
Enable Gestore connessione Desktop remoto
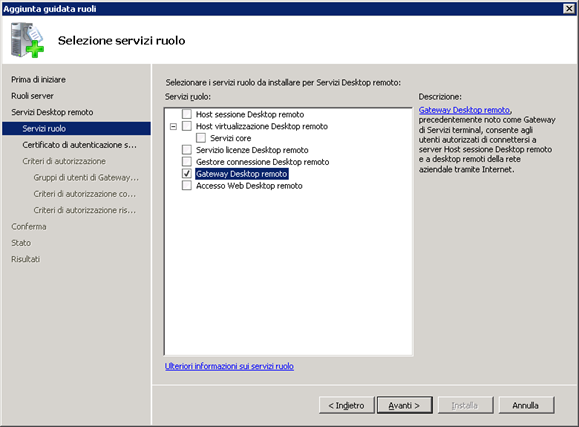[x=187, y=161]
